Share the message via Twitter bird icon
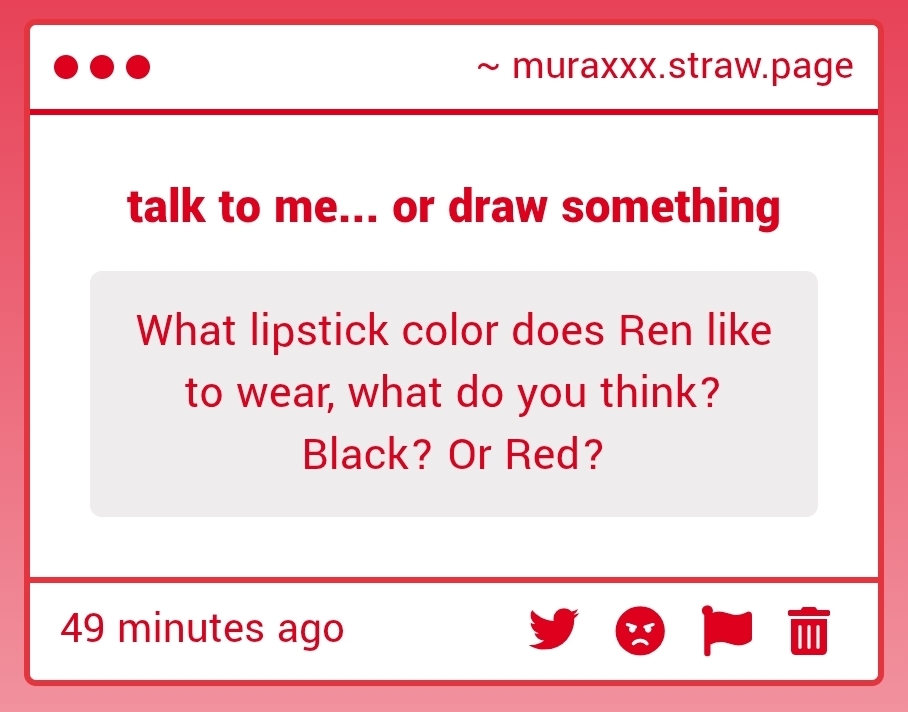 [554, 630]
